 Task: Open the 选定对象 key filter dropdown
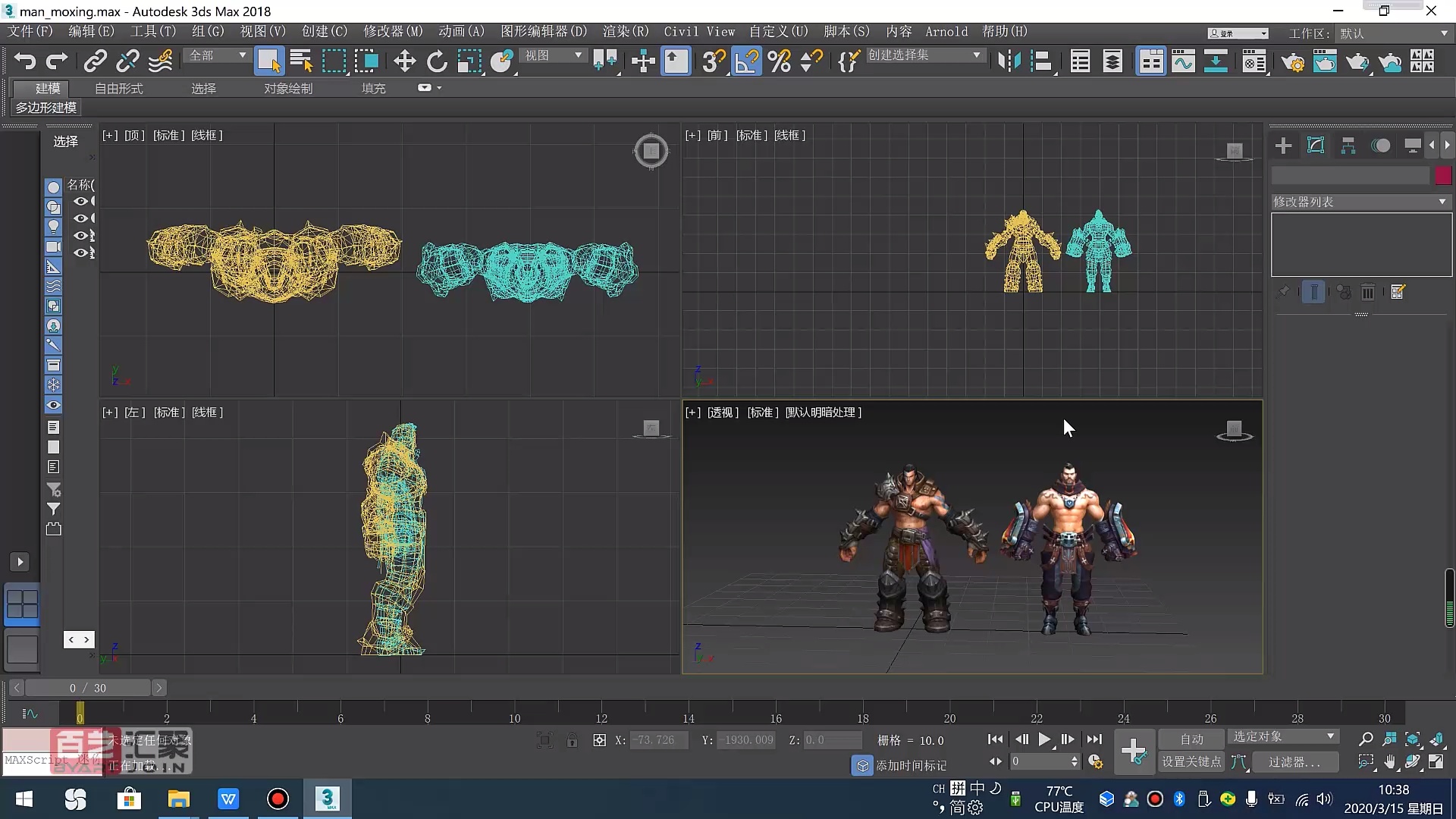1282,736
